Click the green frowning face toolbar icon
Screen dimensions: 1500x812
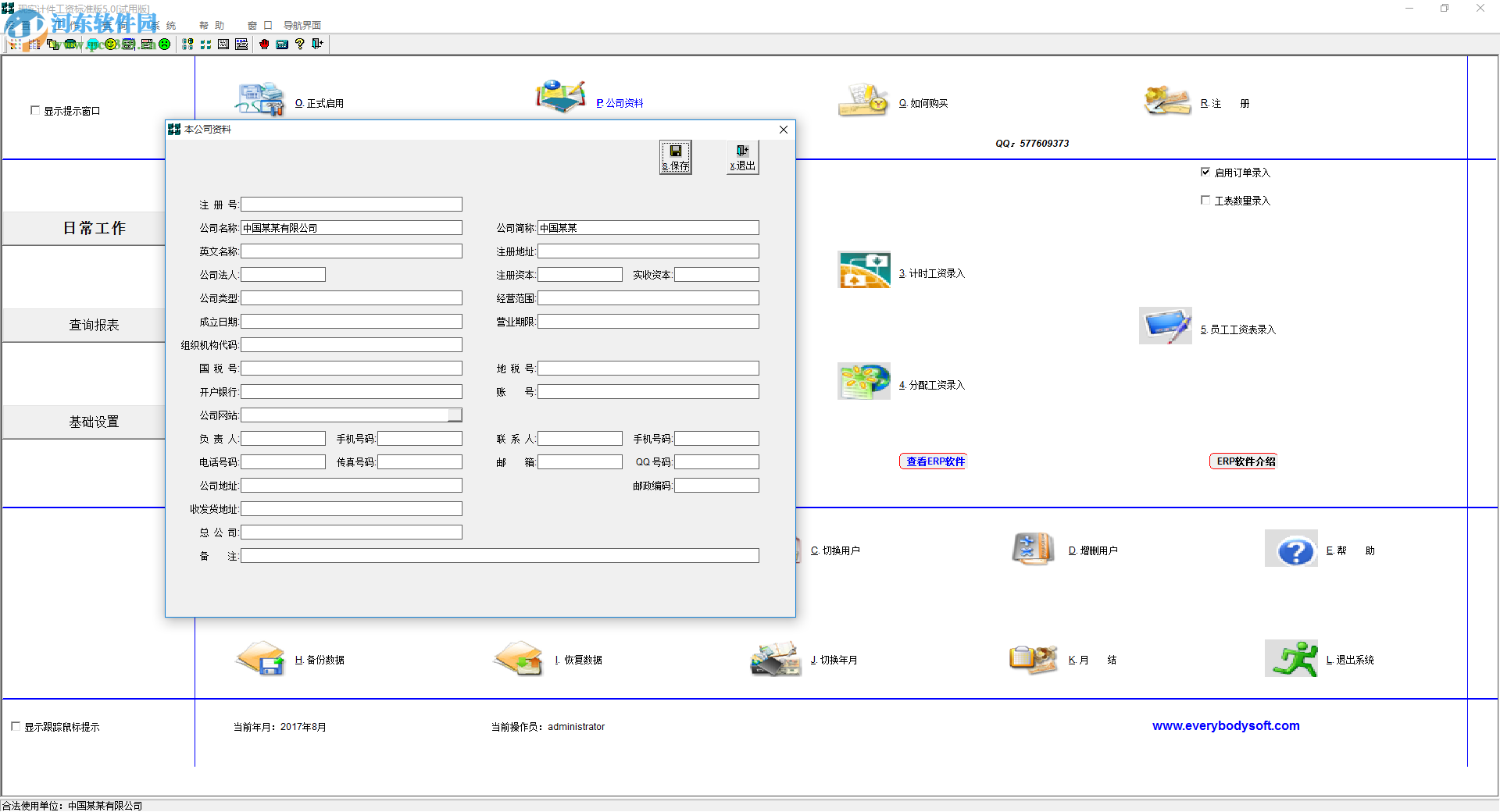[x=165, y=45]
